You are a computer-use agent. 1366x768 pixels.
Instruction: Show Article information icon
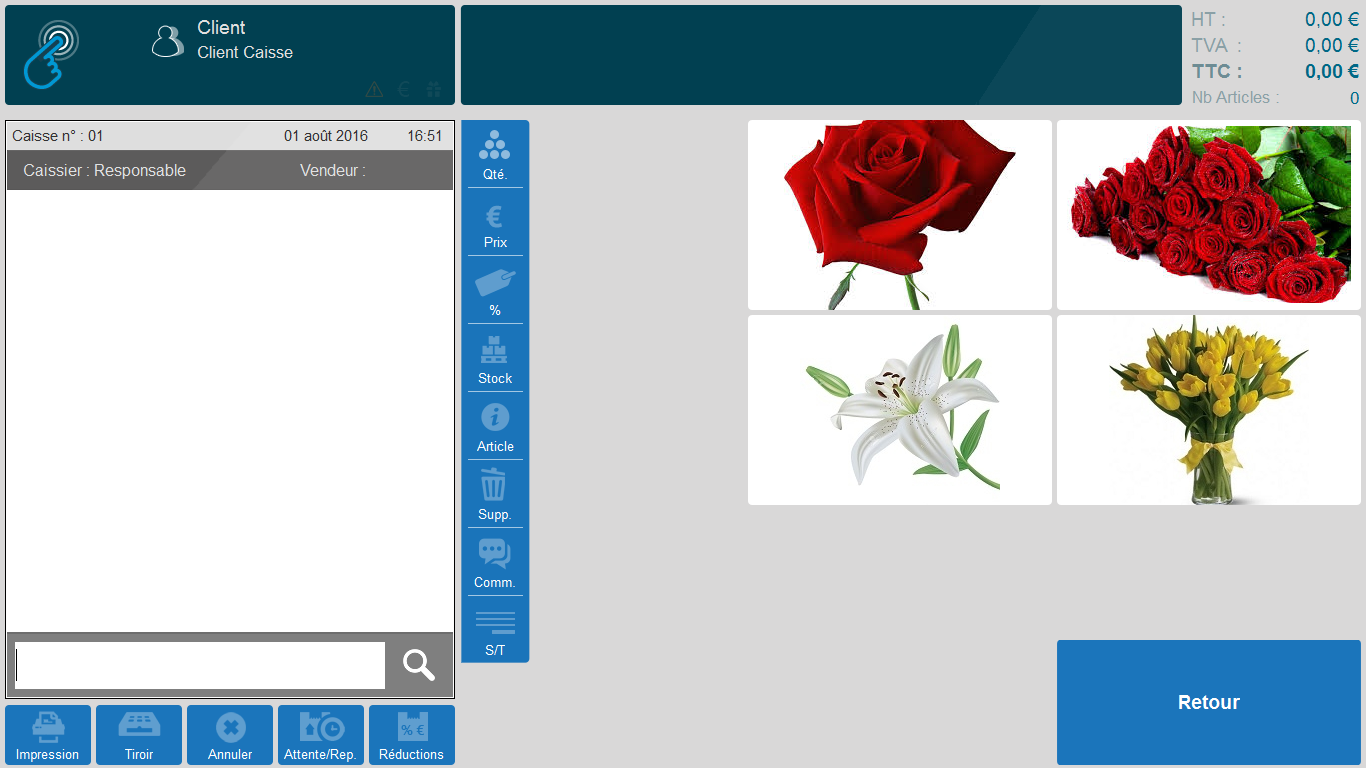(495, 427)
